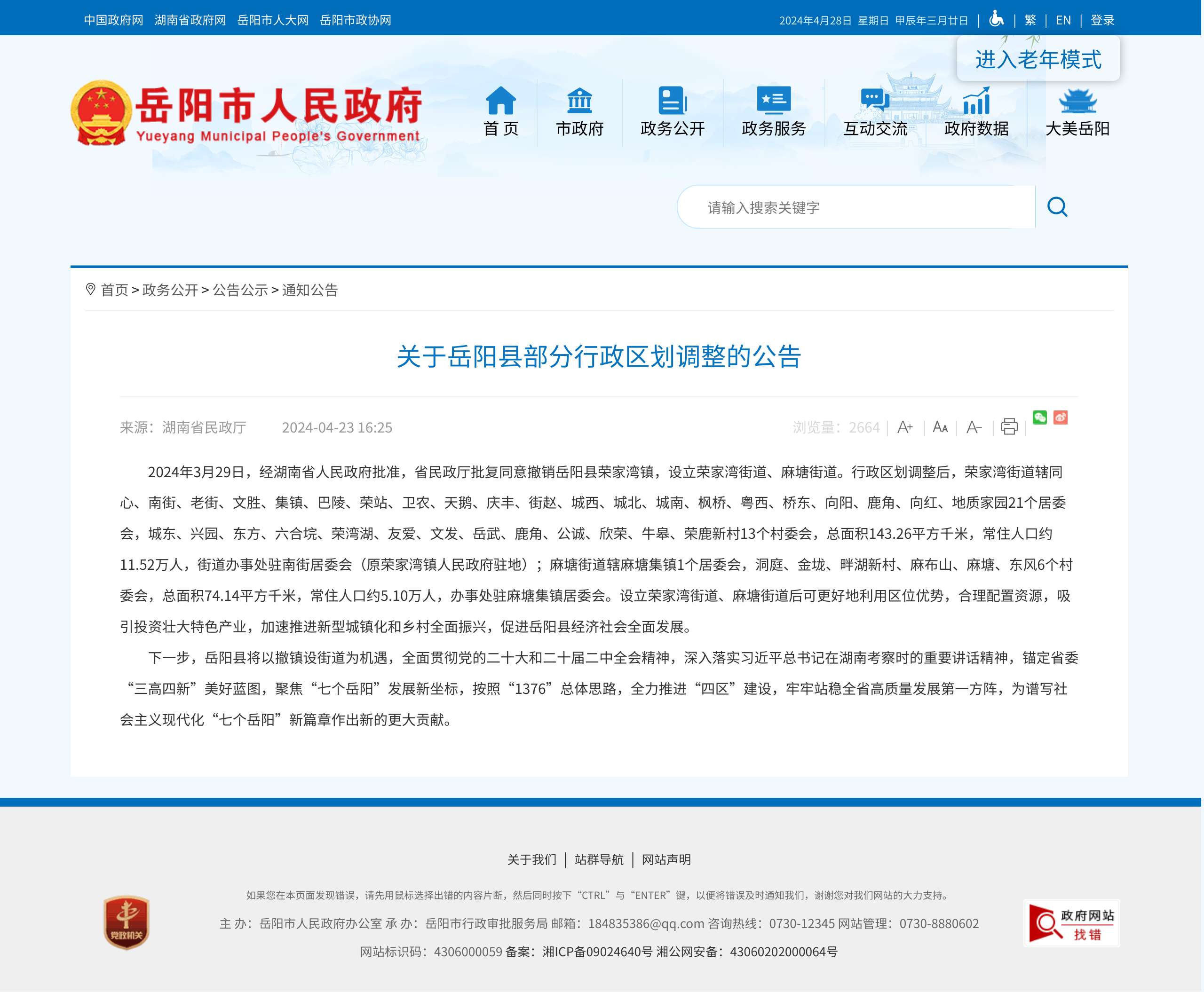Increase font size with A+ icon
This screenshot has height=992, width=1204.
pyautogui.click(x=905, y=427)
